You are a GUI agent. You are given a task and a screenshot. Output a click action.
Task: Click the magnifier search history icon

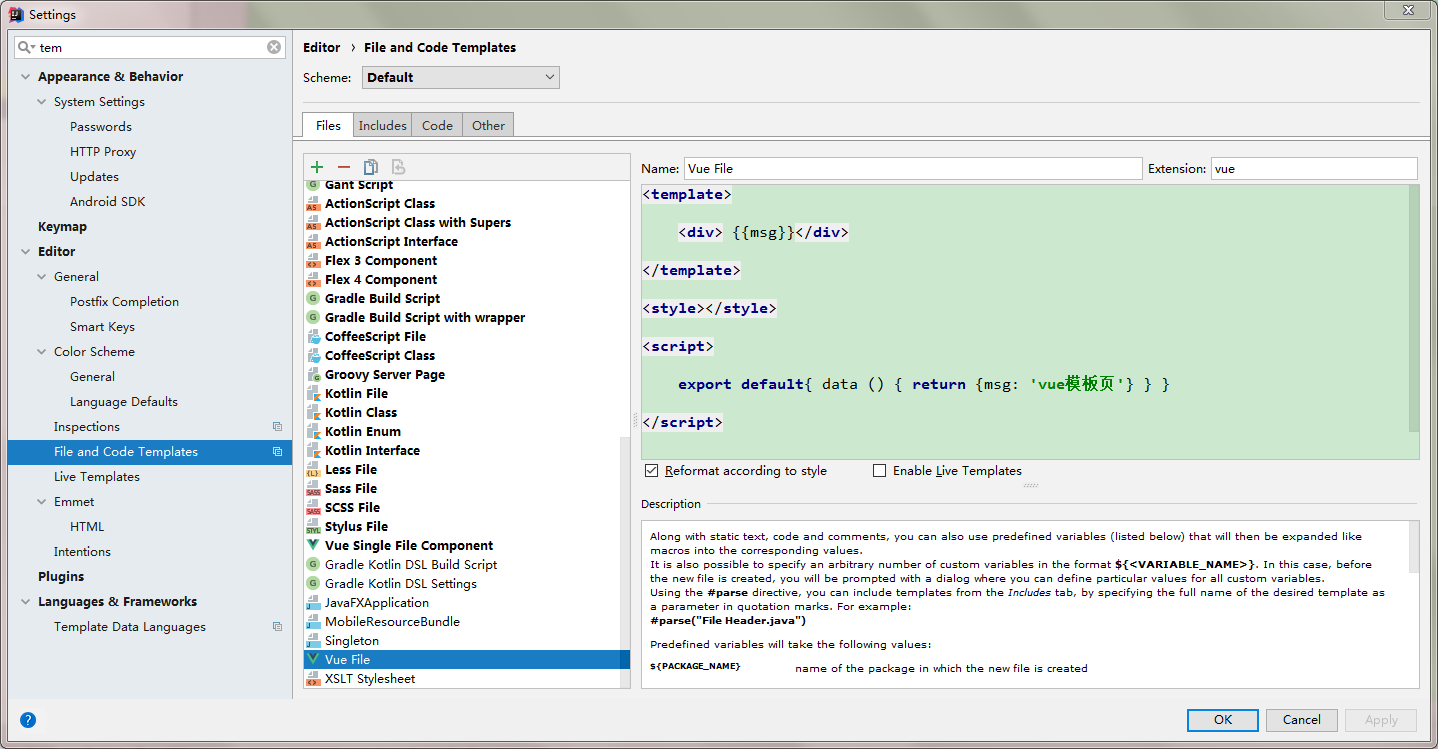click(27, 47)
